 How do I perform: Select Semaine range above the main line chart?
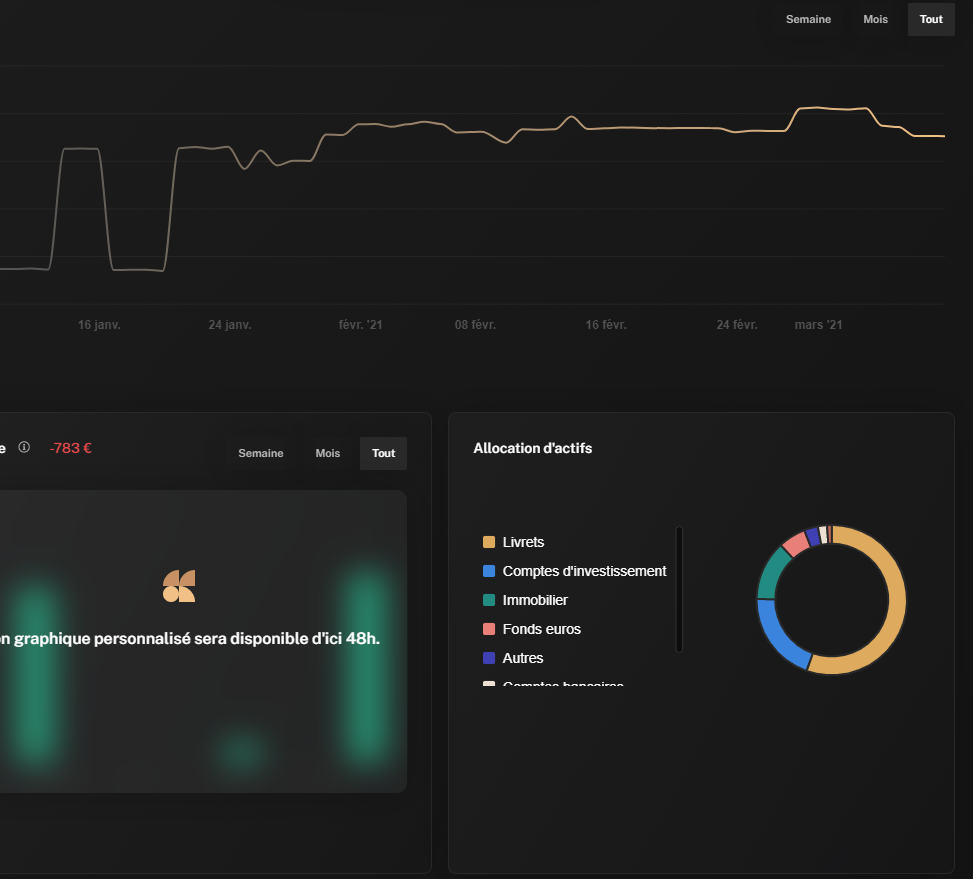click(x=808, y=19)
